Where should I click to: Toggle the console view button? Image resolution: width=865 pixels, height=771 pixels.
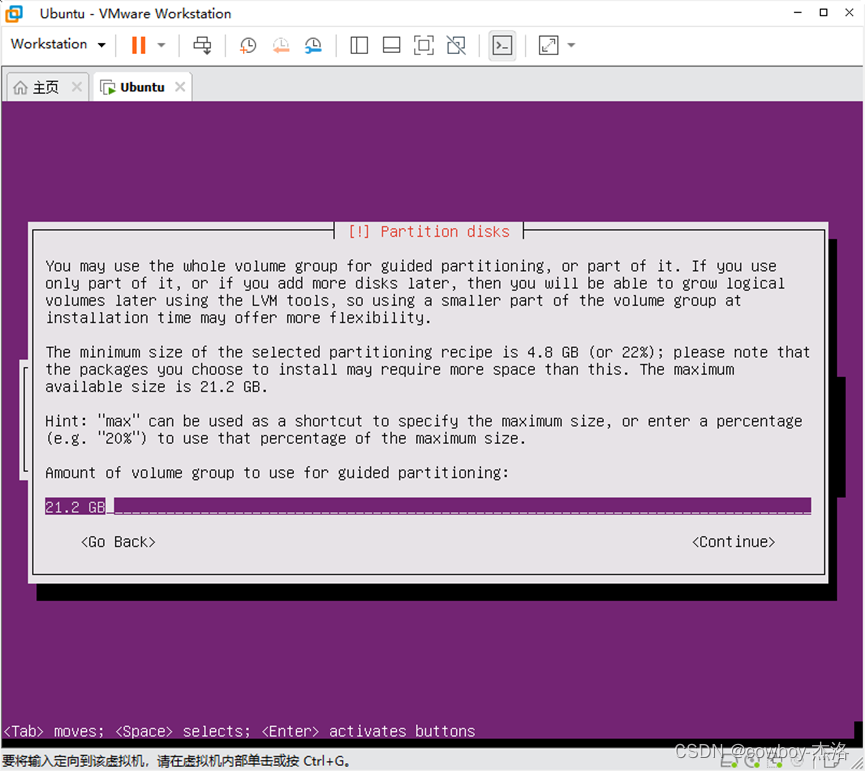(502, 45)
